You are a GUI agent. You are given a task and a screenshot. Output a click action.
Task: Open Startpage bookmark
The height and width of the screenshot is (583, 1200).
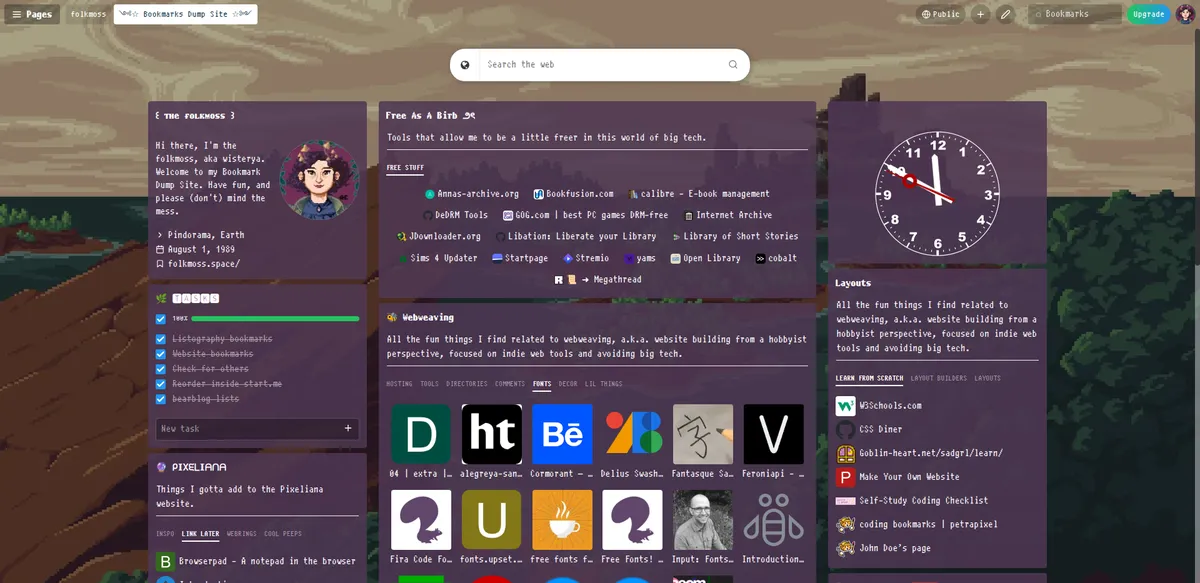(x=519, y=258)
